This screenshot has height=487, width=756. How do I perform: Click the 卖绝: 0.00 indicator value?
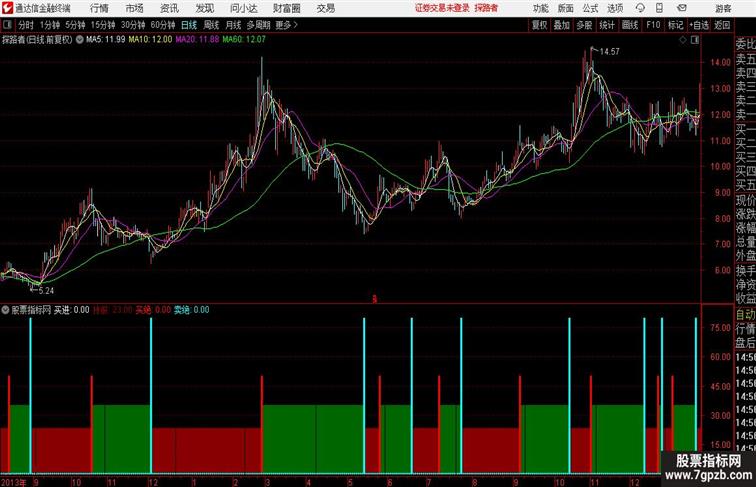[x=191, y=310]
